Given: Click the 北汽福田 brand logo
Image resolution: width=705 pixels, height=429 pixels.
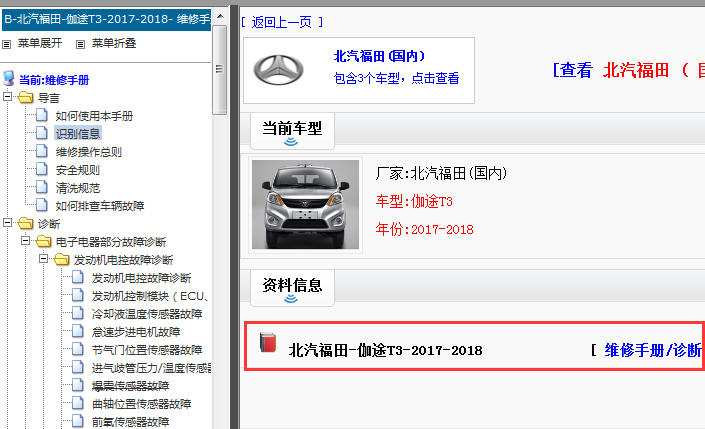Looking at the screenshot, I should pyautogui.click(x=279, y=70).
